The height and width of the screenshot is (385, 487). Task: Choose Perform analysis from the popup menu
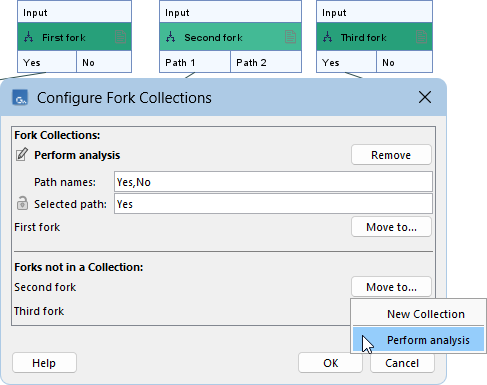(x=419, y=340)
